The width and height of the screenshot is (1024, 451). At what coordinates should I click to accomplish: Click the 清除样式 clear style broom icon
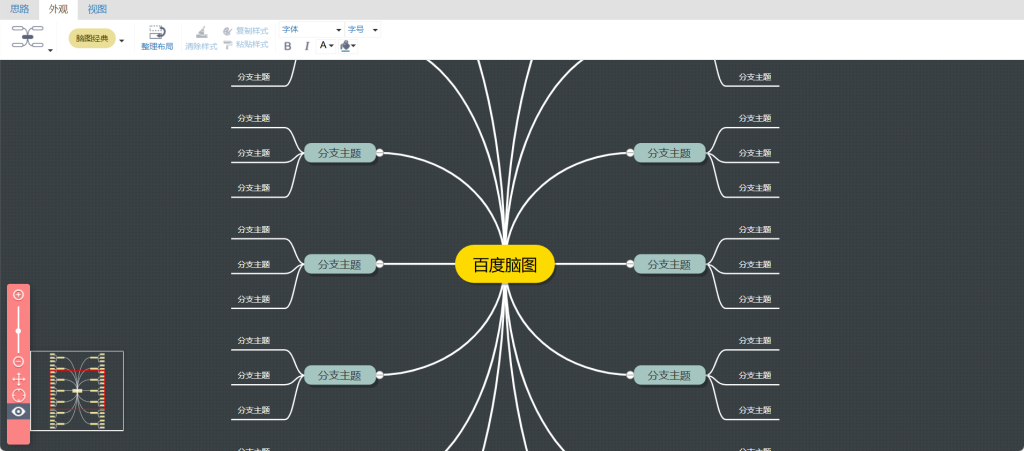pyautogui.click(x=201, y=33)
